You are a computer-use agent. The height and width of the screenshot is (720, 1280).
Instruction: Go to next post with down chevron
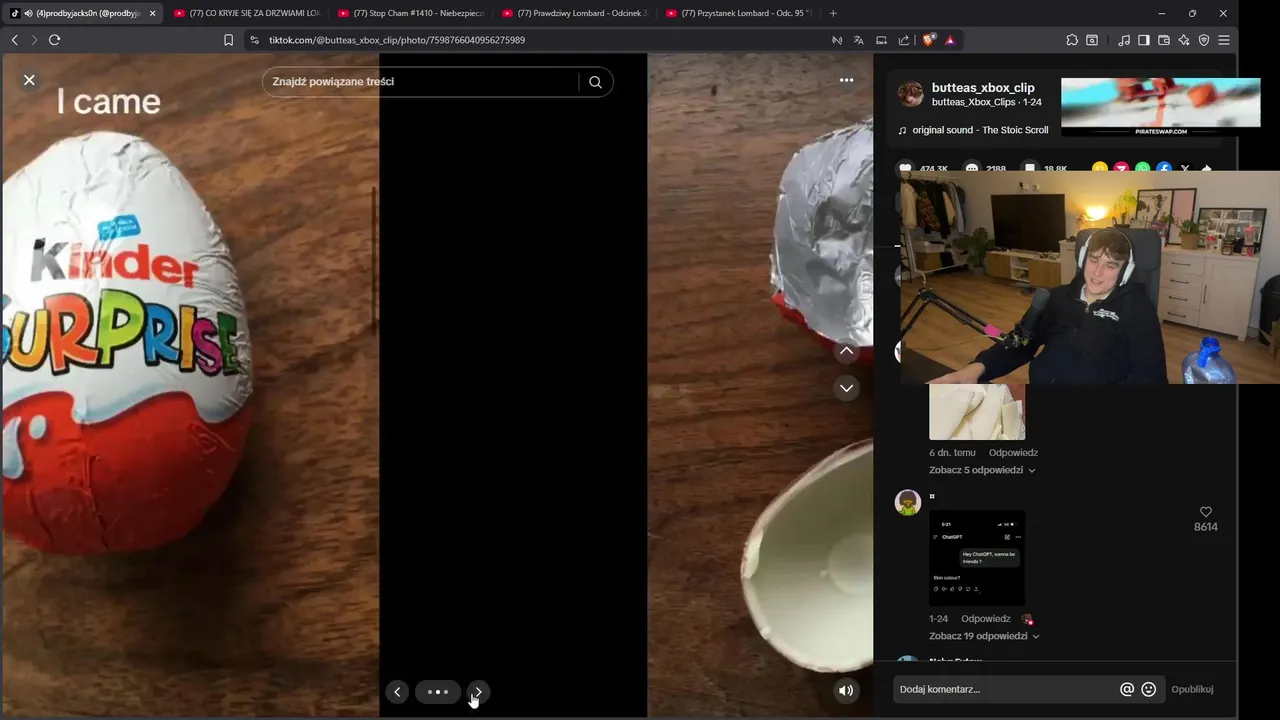point(846,388)
